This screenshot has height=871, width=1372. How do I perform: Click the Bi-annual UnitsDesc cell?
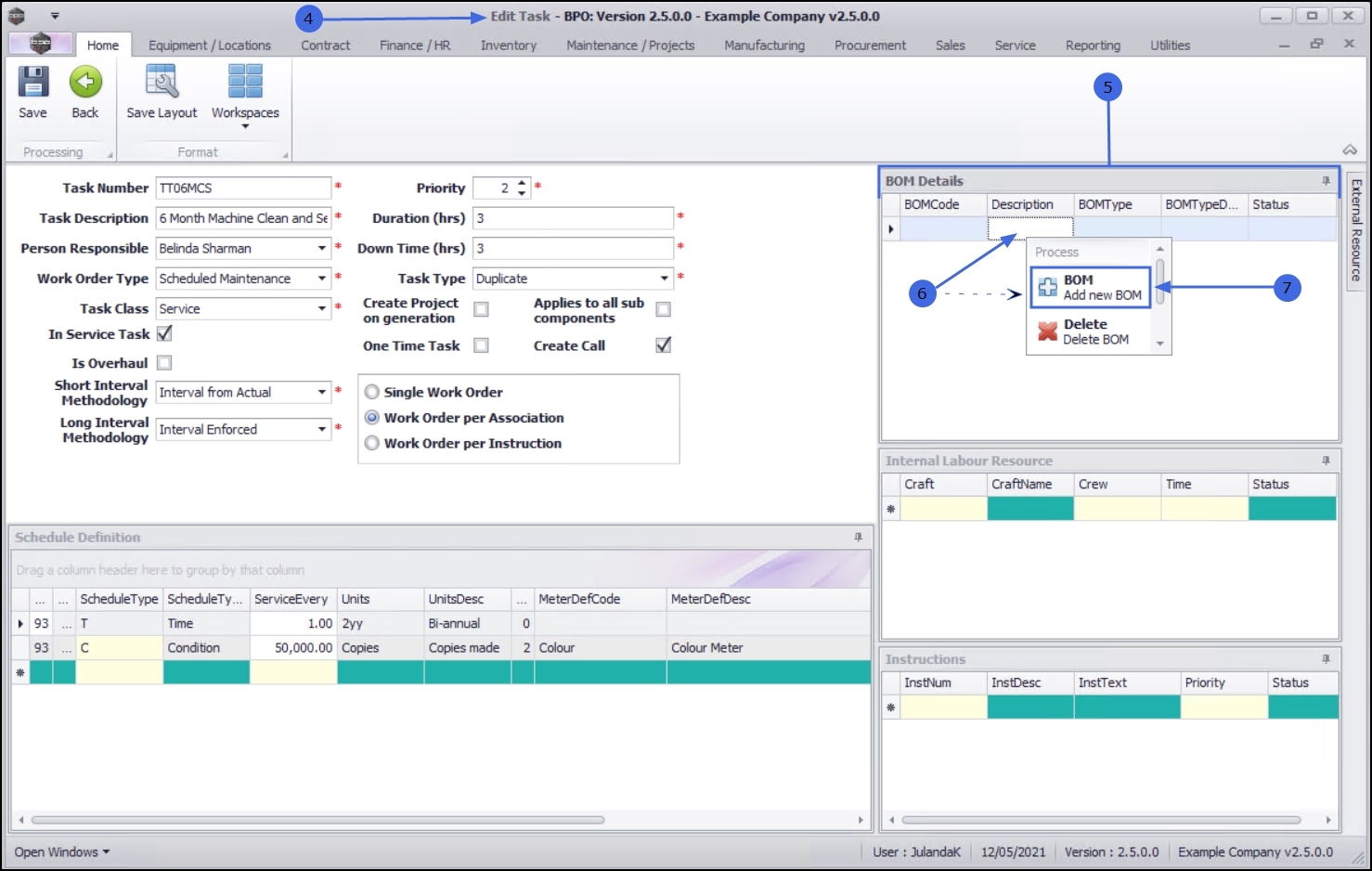466,624
